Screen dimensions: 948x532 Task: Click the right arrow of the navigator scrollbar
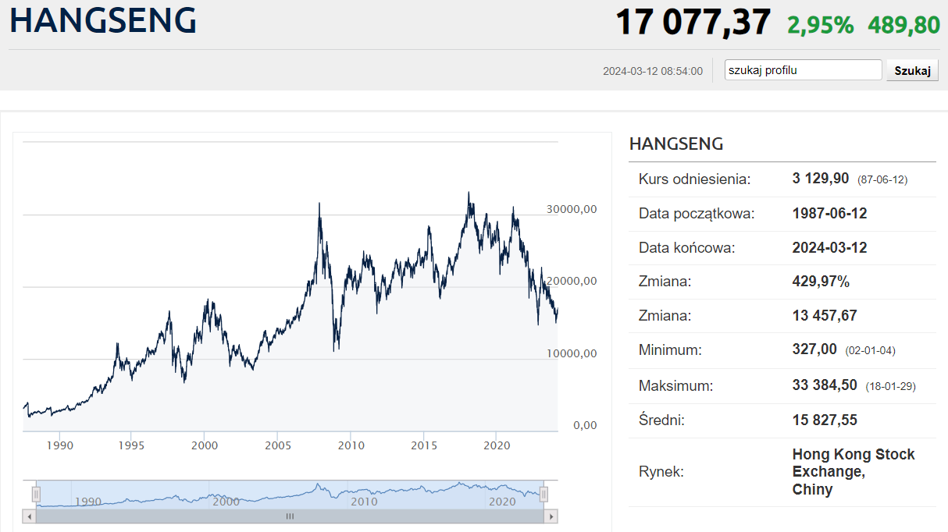pyautogui.click(x=551, y=517)
